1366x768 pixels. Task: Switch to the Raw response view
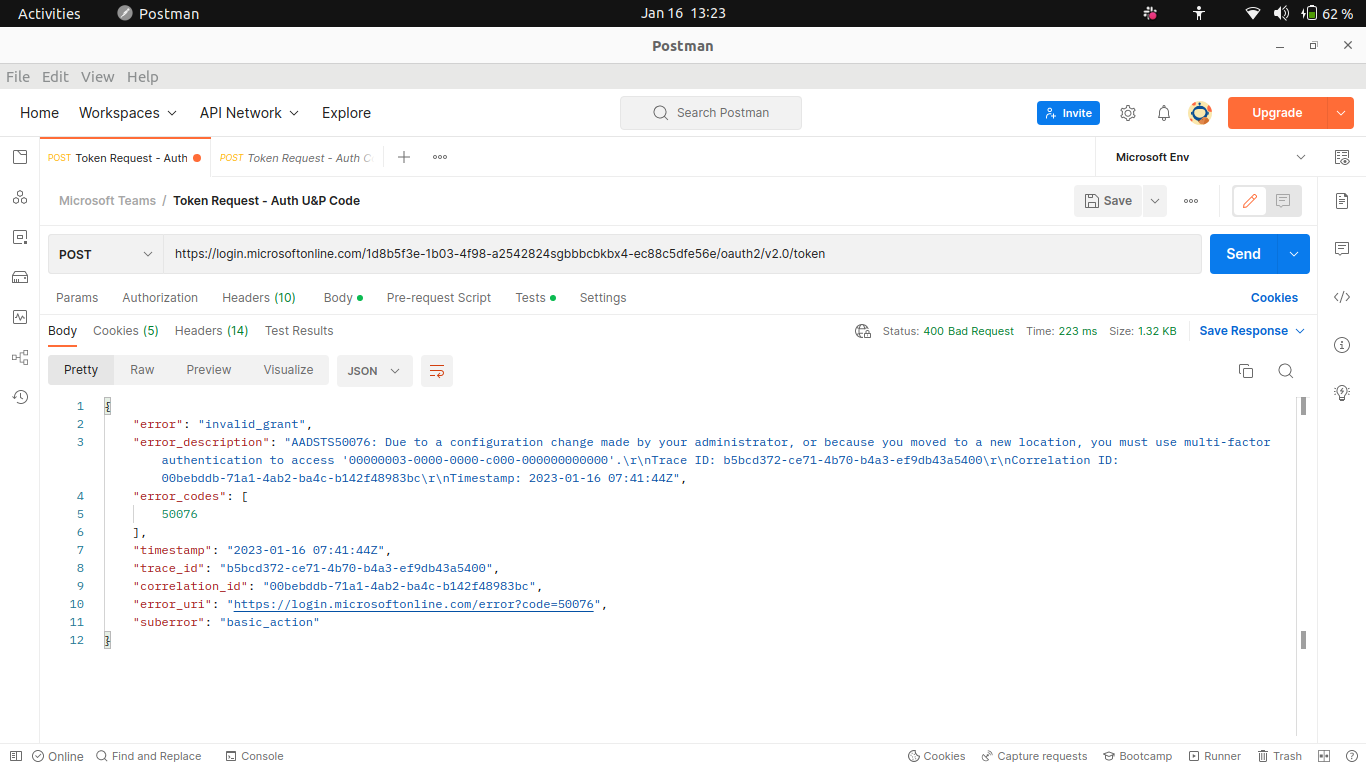pos(142,370)
